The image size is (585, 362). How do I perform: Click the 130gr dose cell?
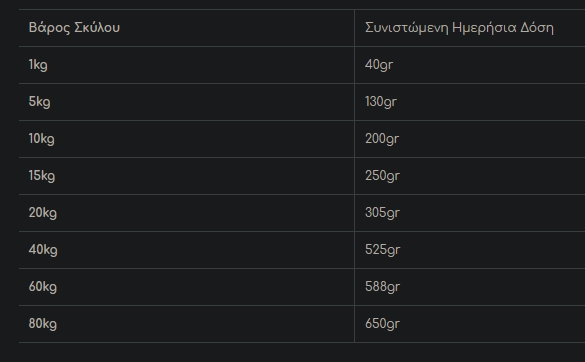click(x=470, y=102)
